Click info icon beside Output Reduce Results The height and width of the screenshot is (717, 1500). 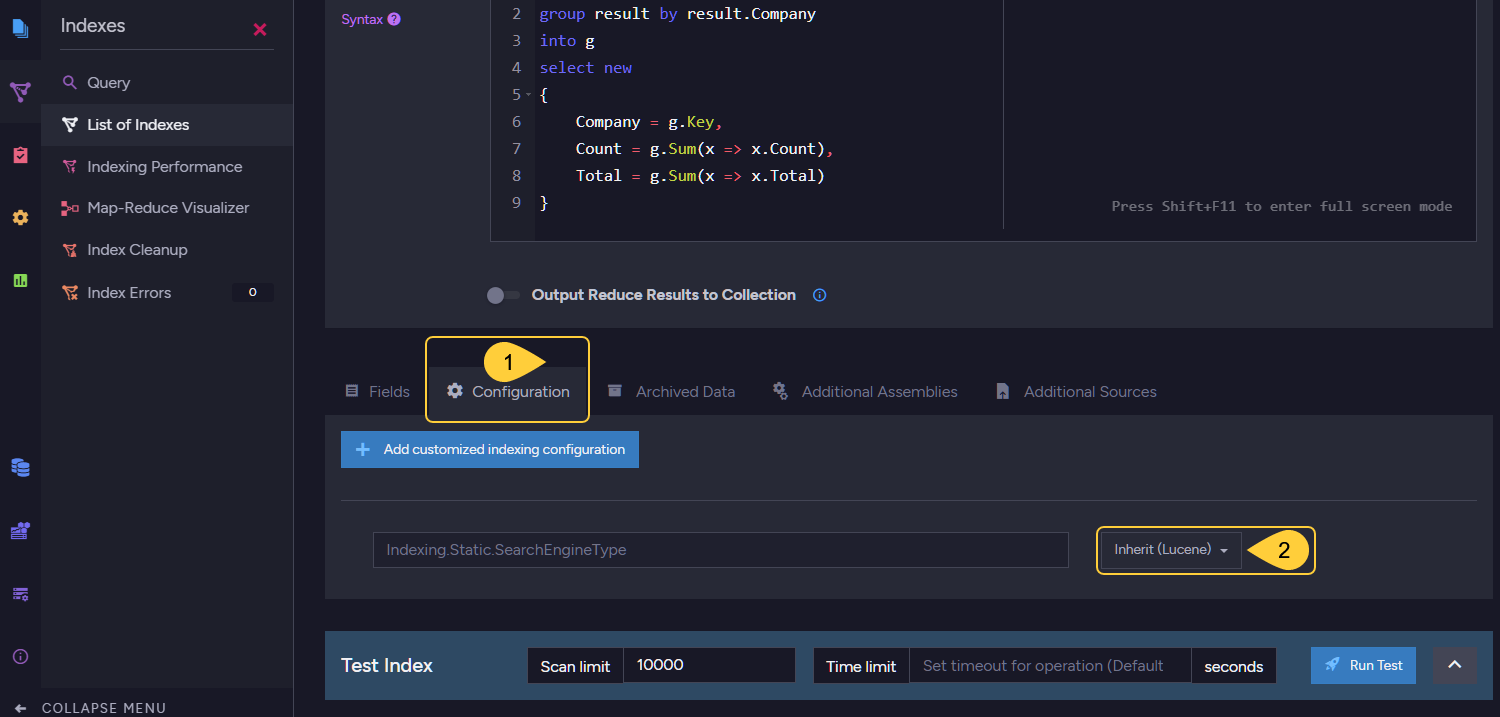pos(820,295)
